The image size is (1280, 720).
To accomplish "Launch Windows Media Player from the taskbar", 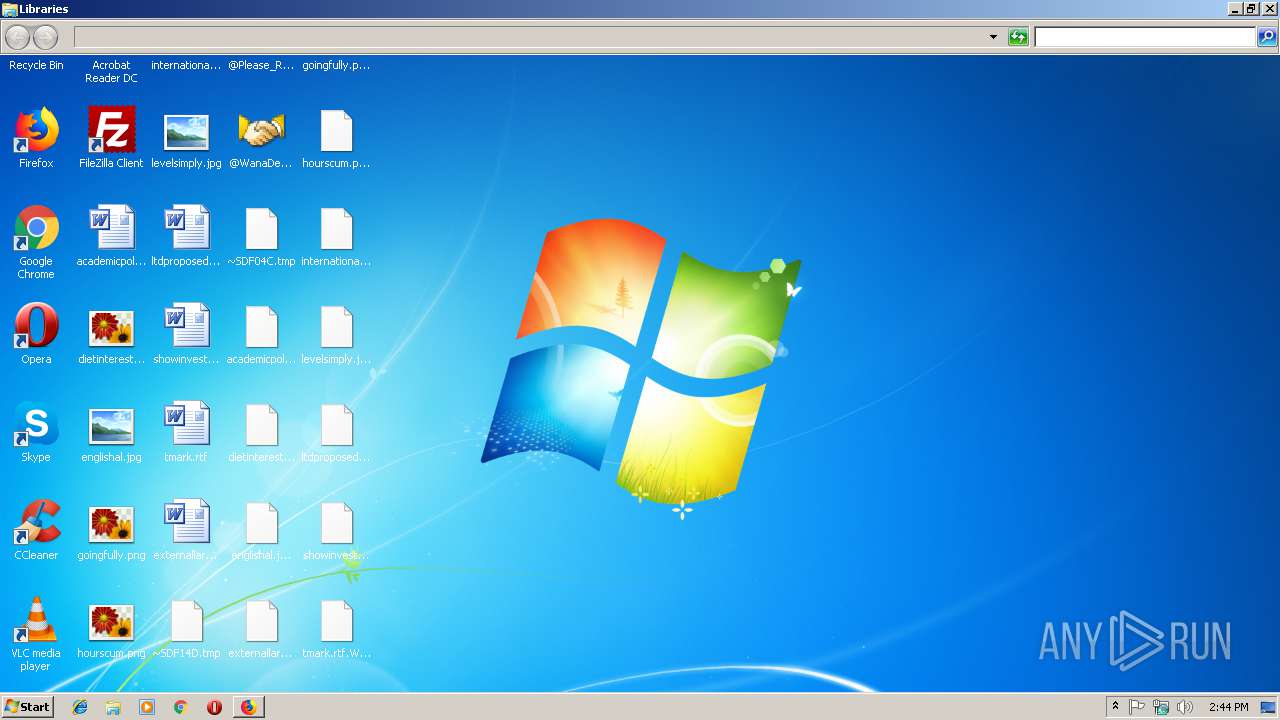I will [147, 707].
